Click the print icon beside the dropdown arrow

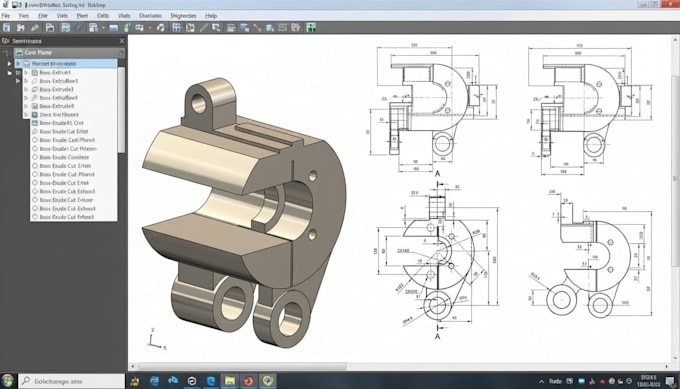(x=93, y=28)
